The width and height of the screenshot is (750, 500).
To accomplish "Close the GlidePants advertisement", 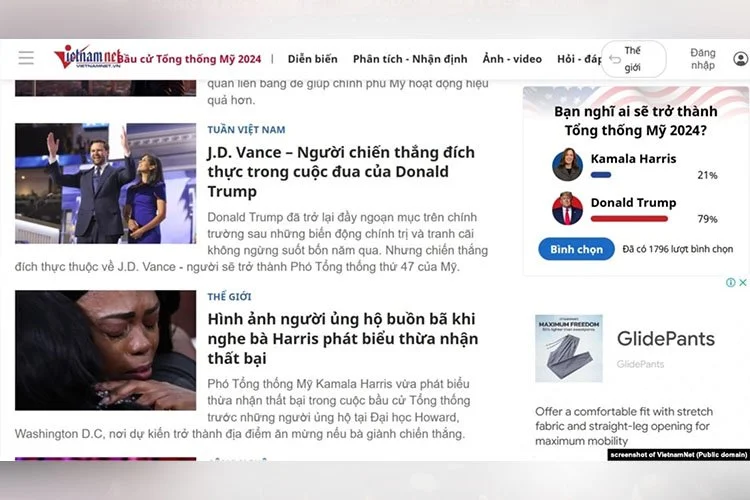I will (x=742, y=282).
